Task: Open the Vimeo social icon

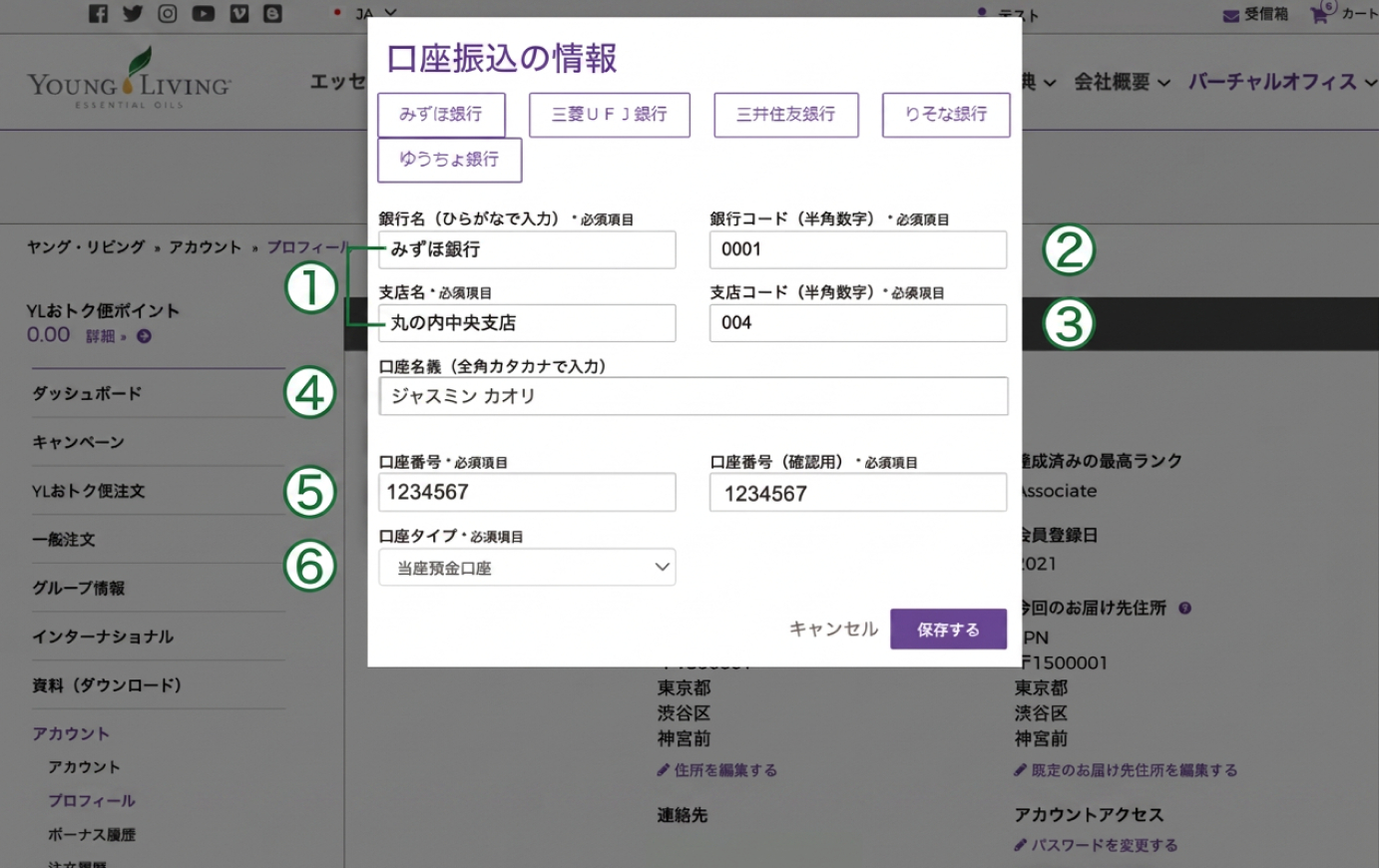Action: click(238, 13)
